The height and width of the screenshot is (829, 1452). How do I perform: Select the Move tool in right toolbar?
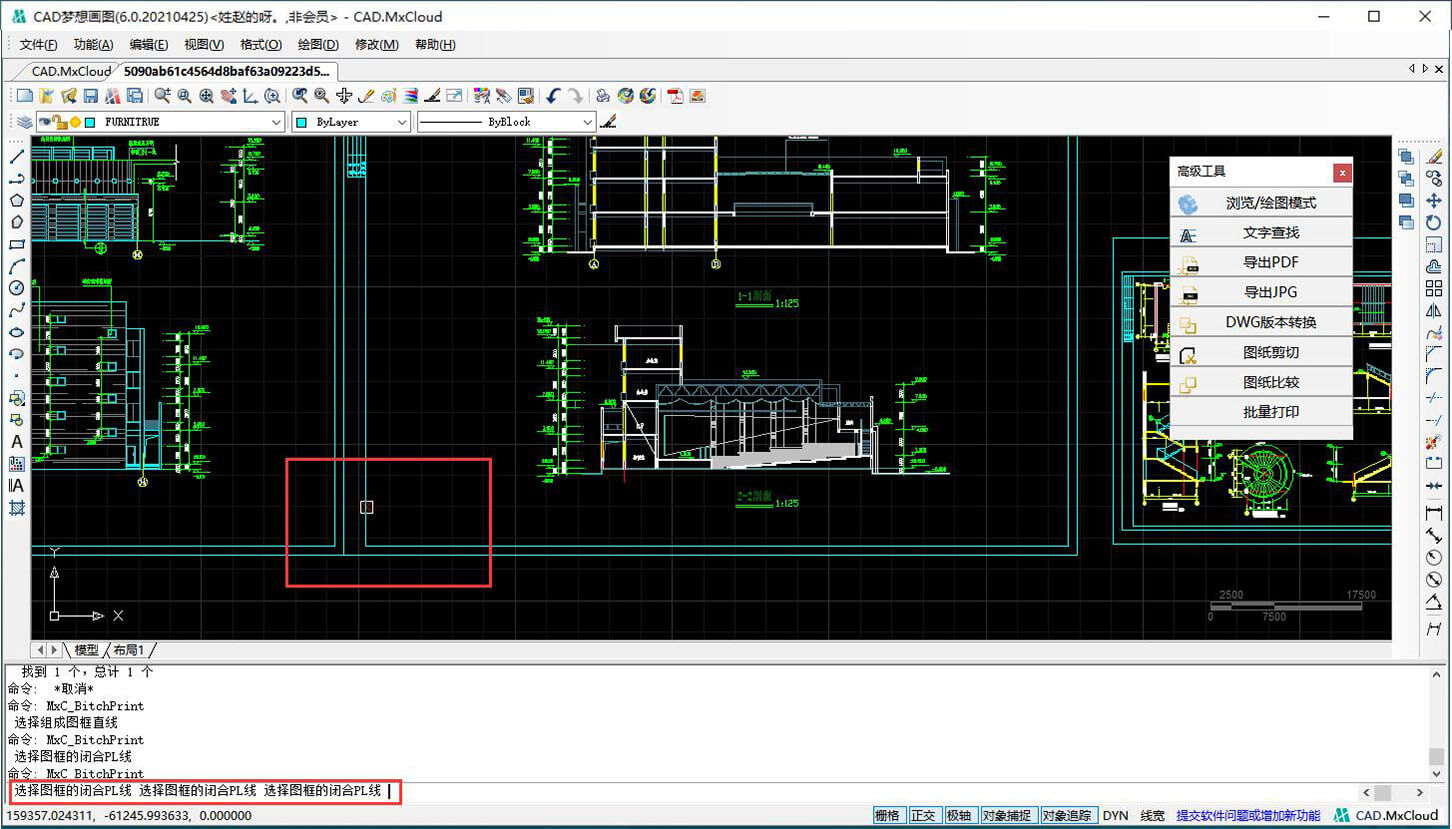(x=1434, y=200)
